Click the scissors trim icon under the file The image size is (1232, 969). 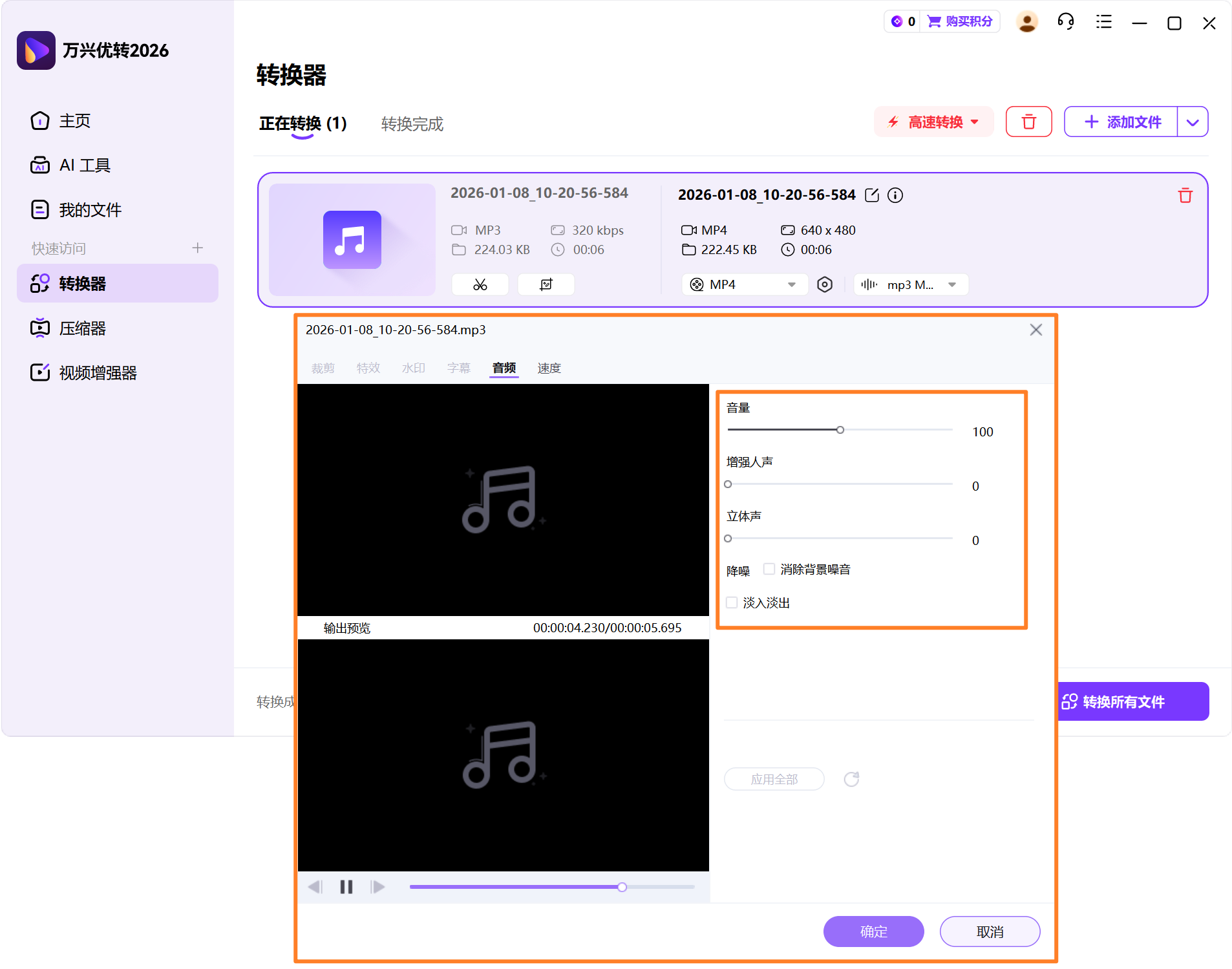(480, 284)
